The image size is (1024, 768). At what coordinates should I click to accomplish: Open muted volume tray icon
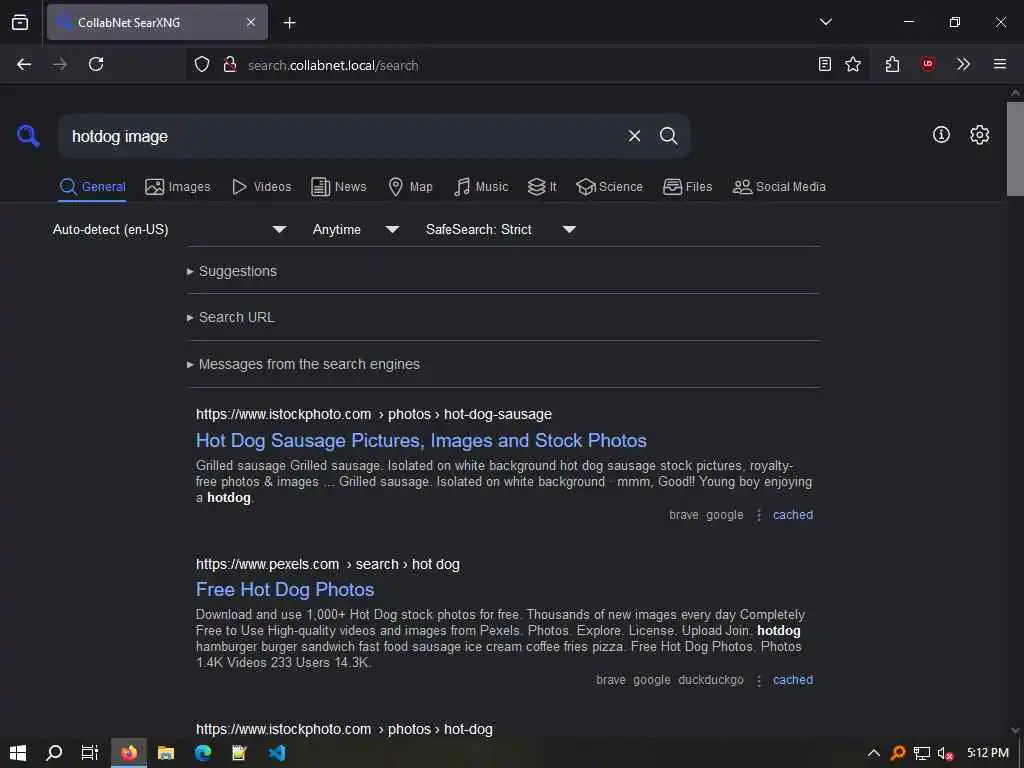coord(945,753)
